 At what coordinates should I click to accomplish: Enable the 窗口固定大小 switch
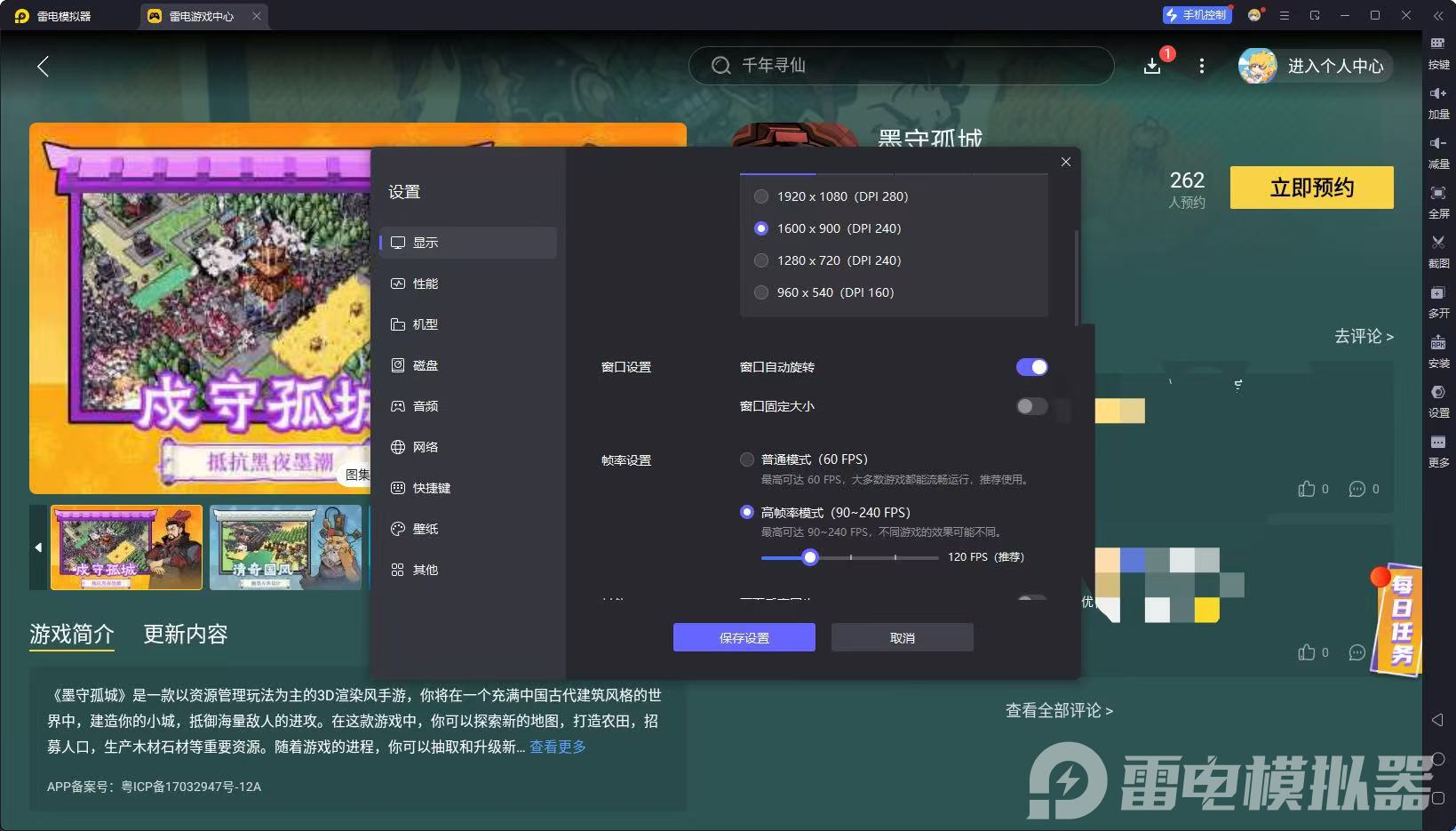tap(1032, 406)
